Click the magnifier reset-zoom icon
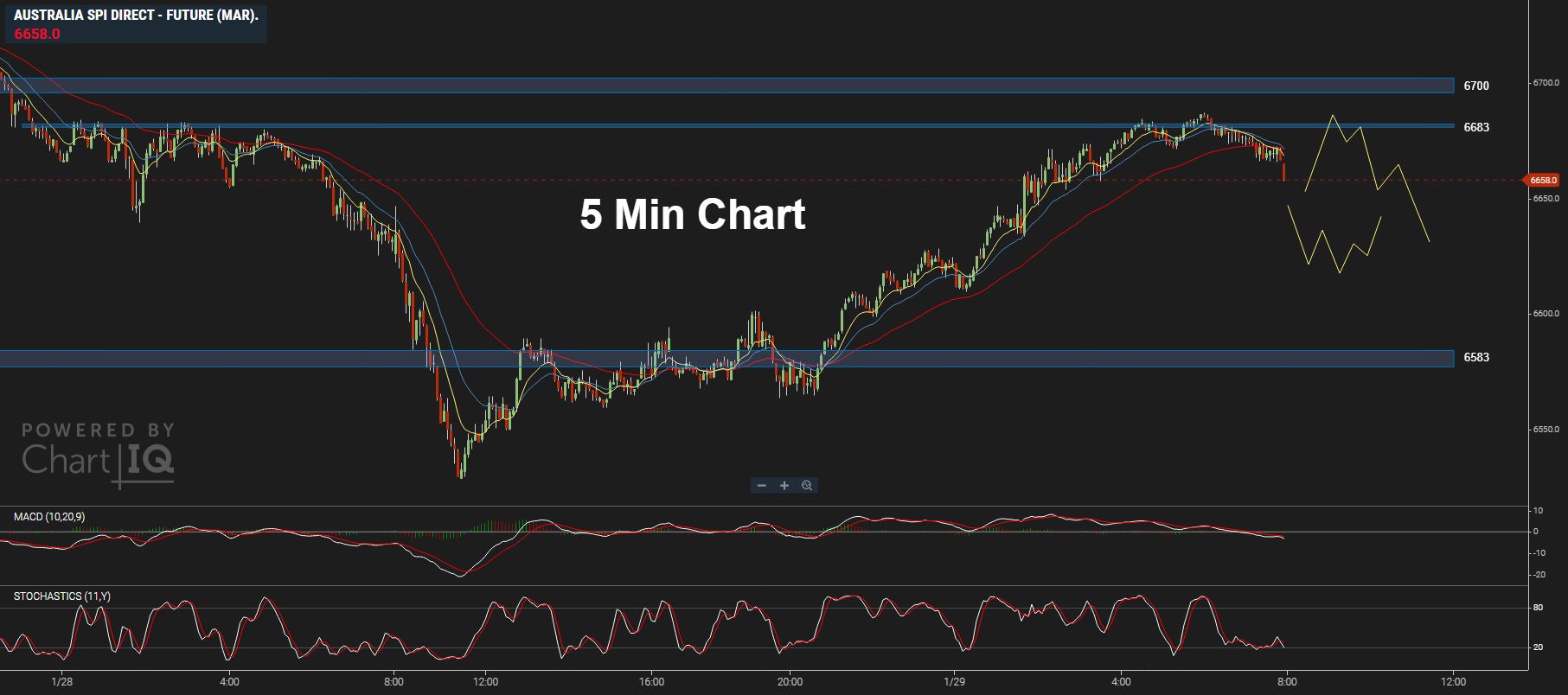 coord(807,486)
